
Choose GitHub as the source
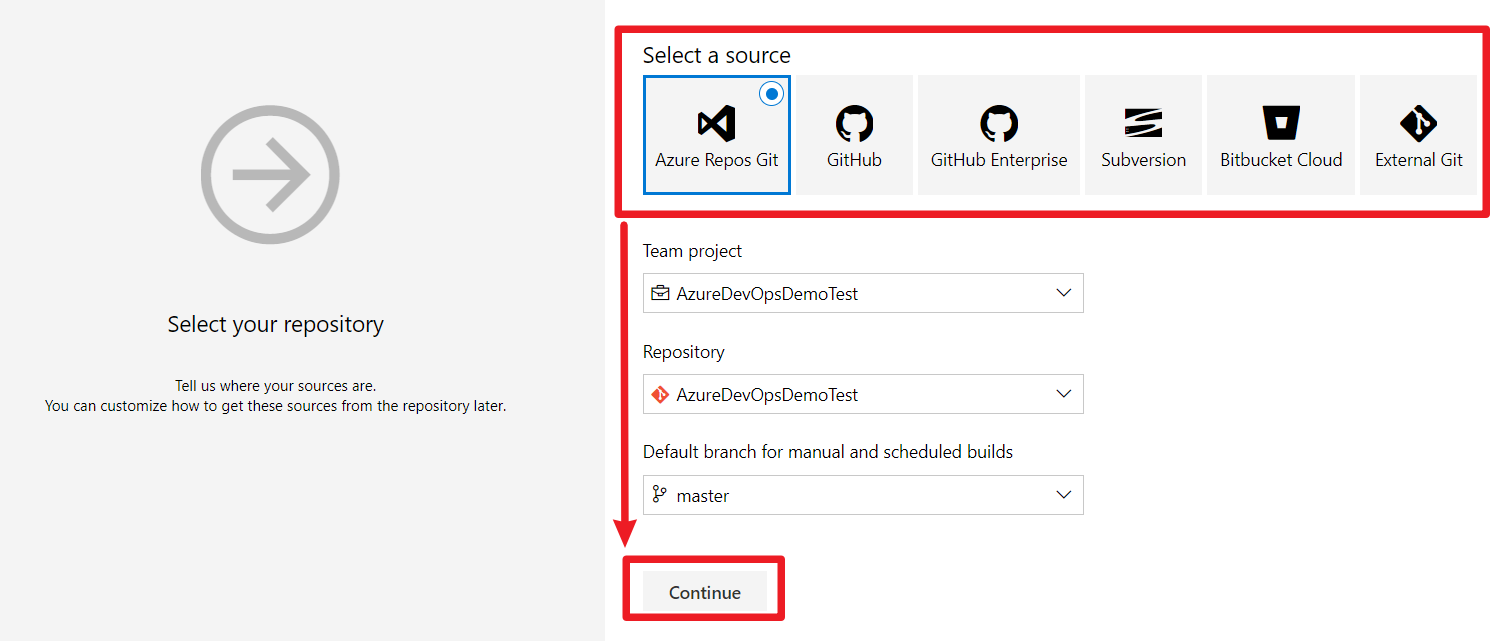tap(854, 135)
